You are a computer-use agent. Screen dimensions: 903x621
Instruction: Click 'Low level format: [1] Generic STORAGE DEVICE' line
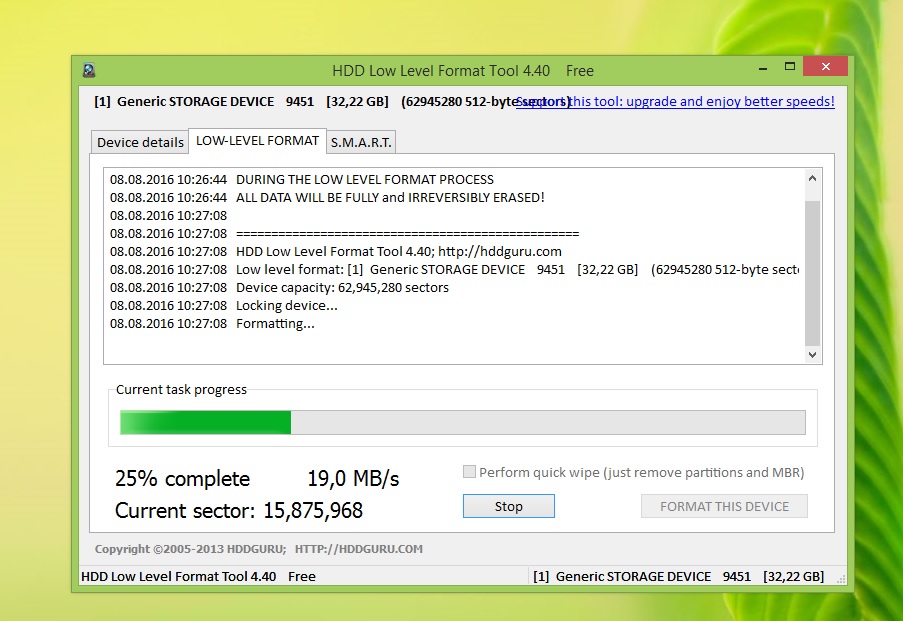[454, 269]
